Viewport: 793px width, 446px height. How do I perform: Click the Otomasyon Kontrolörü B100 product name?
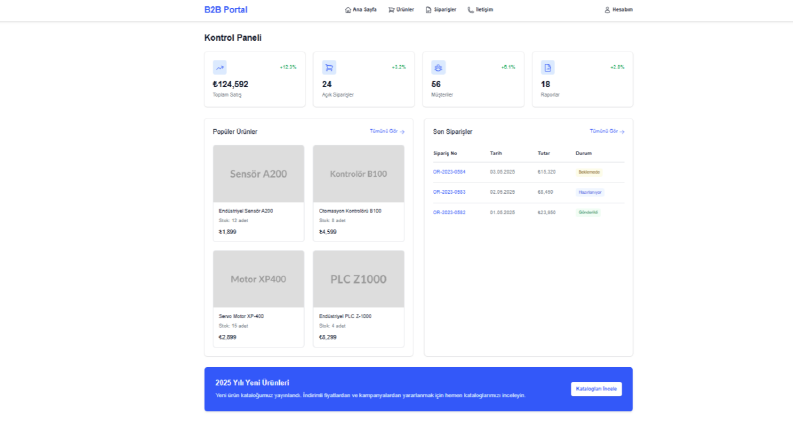coord(350,211)
